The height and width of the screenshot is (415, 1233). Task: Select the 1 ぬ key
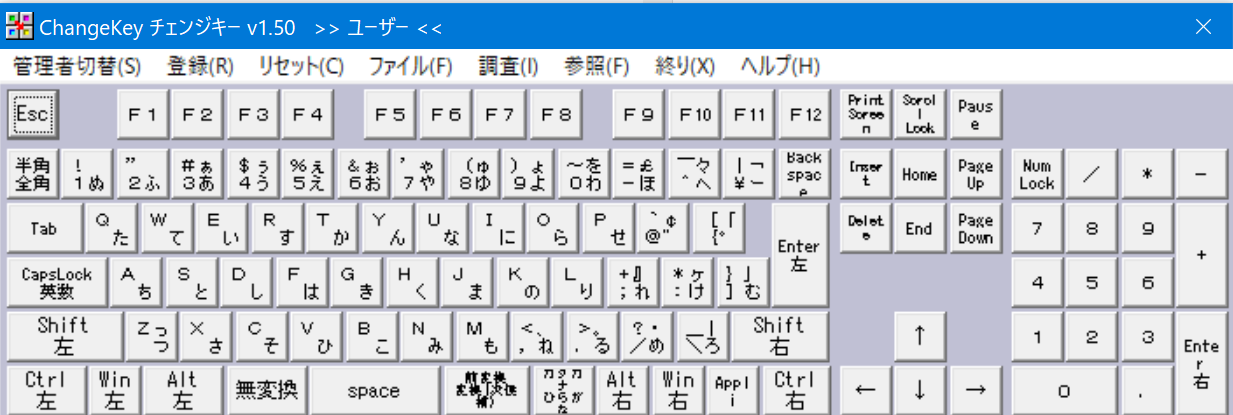(88, 174)
